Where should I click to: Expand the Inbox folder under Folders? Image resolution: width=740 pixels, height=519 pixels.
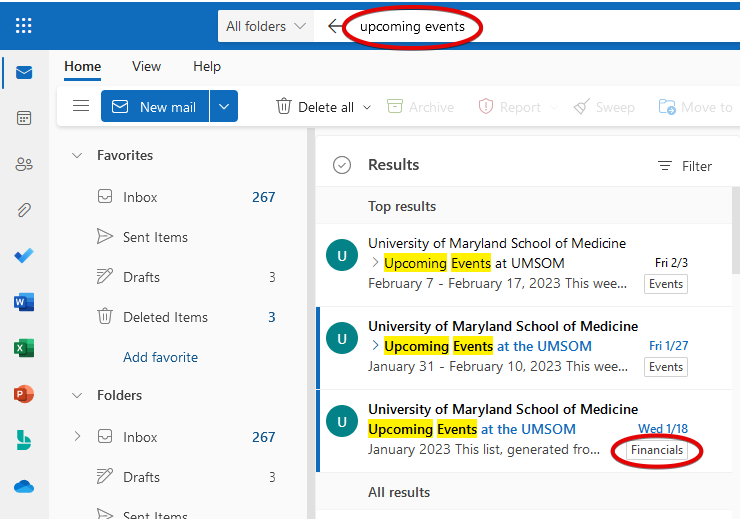pyautogui.click(x=77, y=437)
